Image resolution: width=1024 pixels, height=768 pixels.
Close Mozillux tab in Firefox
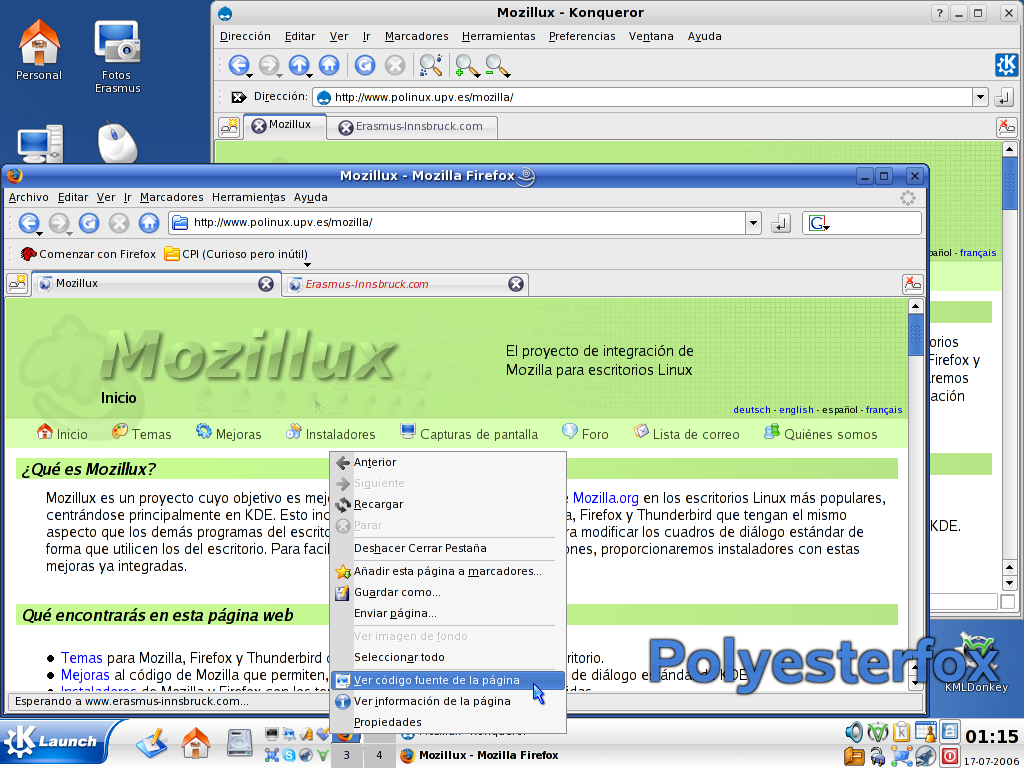click(x=266, y=283)
